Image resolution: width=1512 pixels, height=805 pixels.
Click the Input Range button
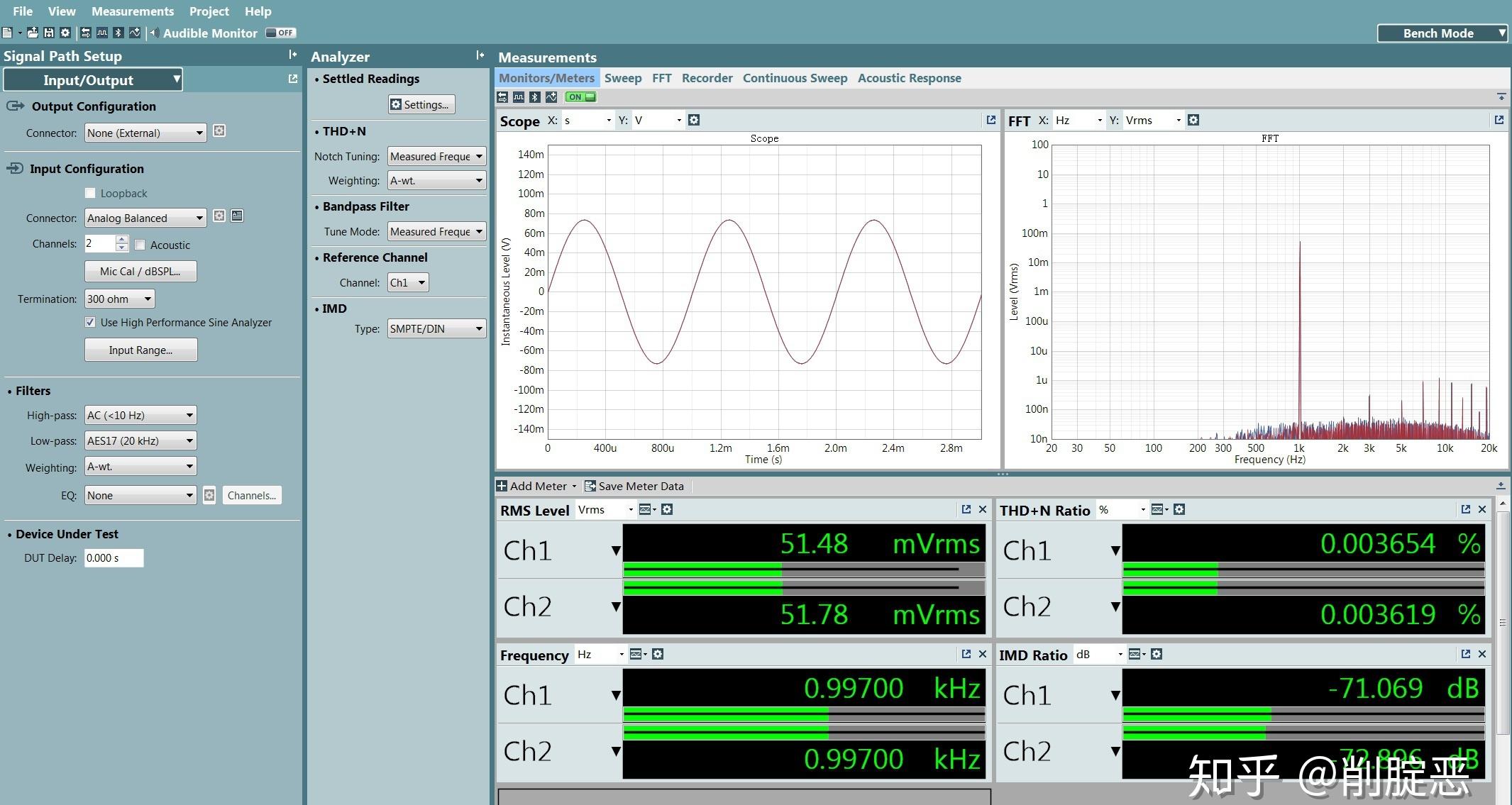point(141,350)
